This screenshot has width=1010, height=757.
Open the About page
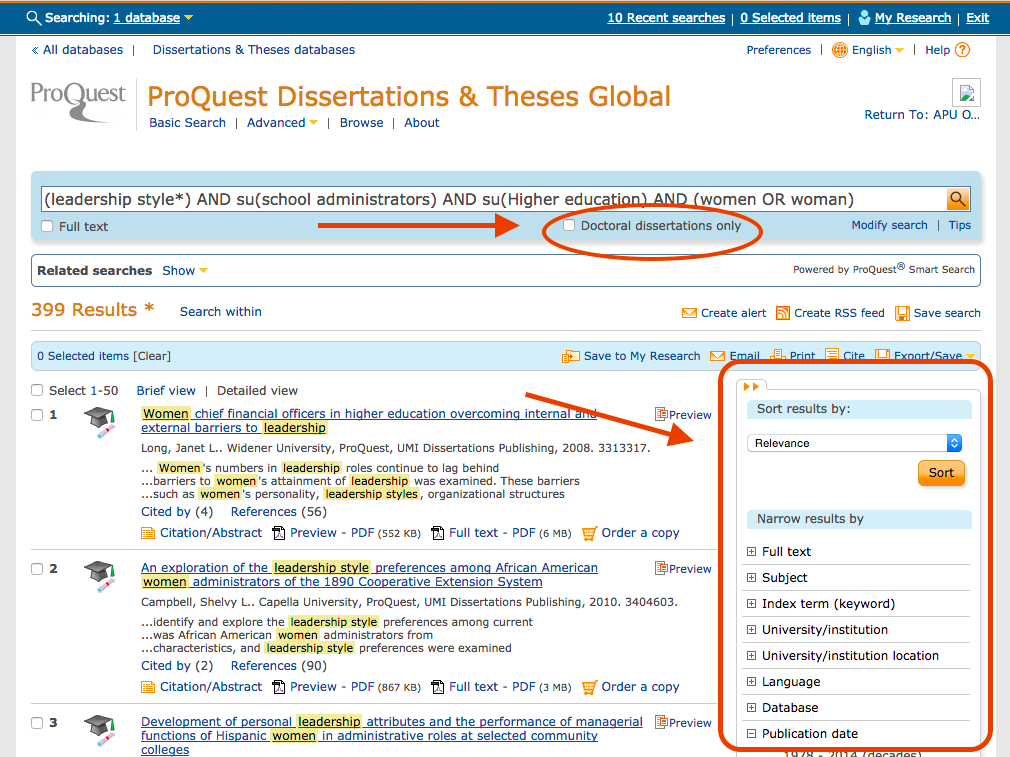pyautogui.click(x=422, y=122)
